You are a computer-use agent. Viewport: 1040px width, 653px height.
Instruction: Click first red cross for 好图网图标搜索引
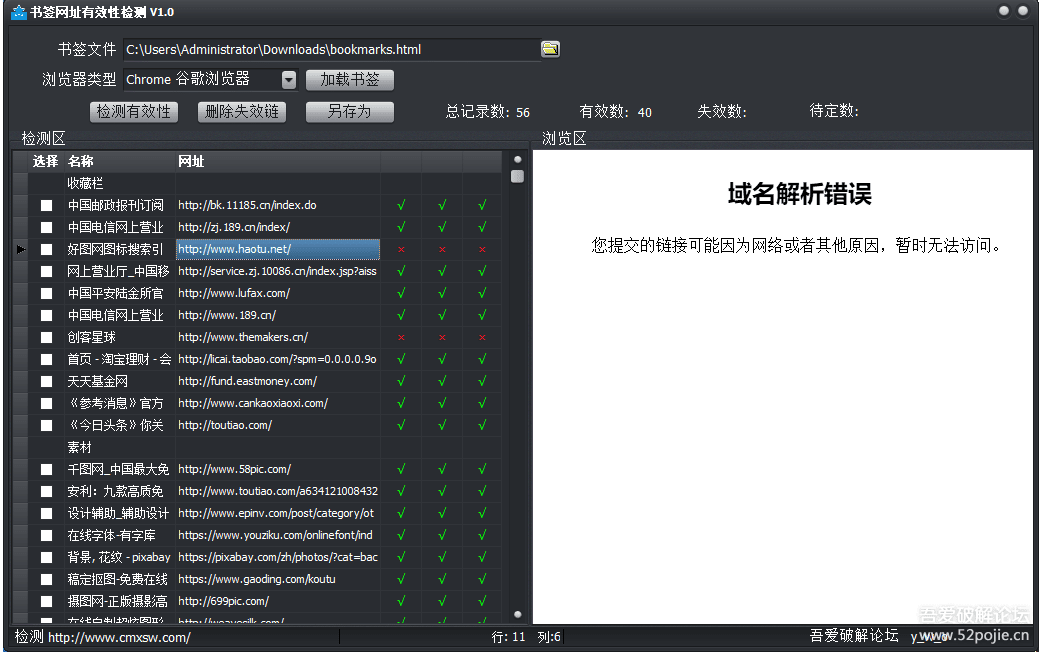click(x=401, y=249)
